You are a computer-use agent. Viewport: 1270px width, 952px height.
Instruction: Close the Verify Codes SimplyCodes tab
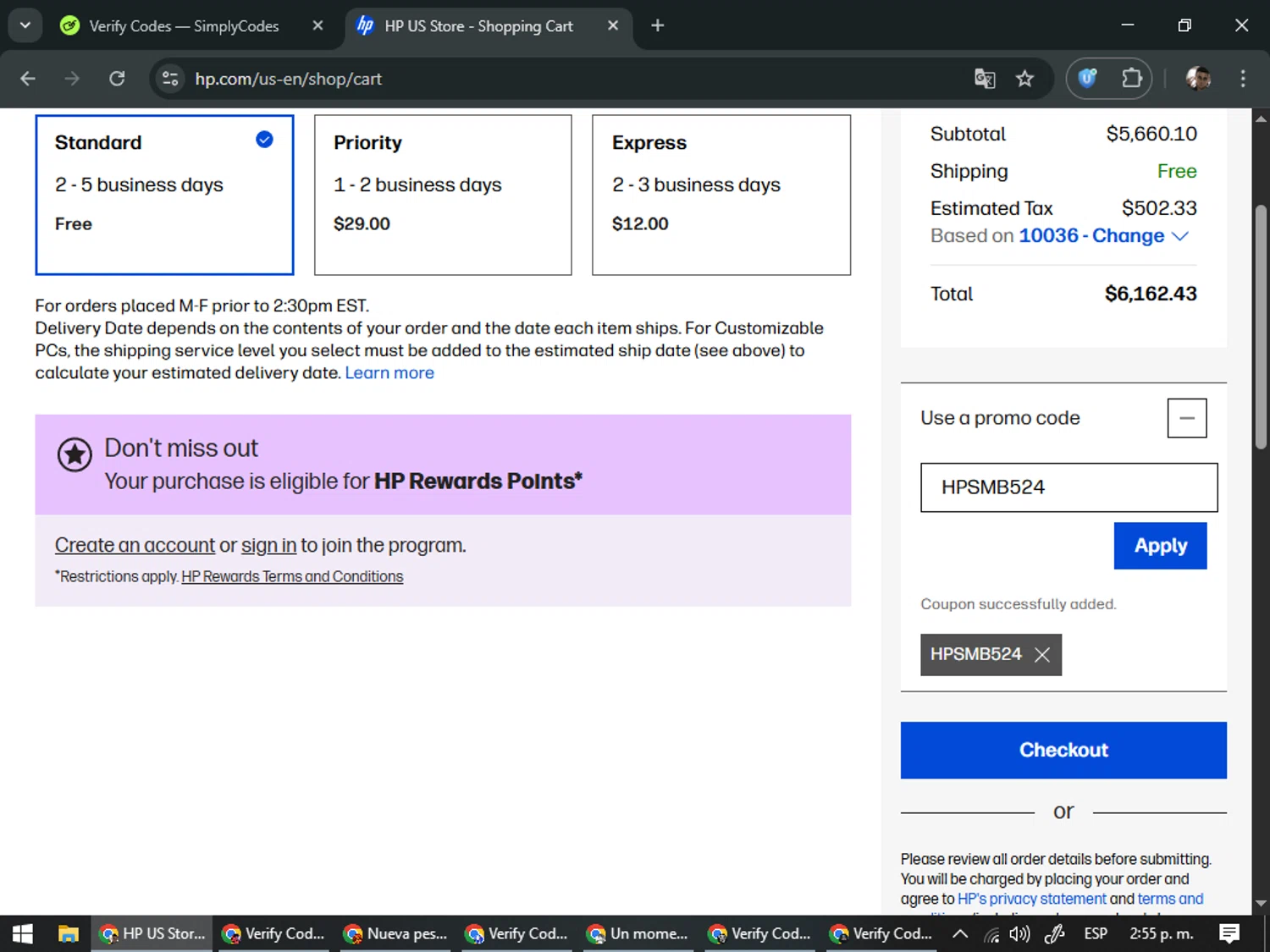point(317,25)
